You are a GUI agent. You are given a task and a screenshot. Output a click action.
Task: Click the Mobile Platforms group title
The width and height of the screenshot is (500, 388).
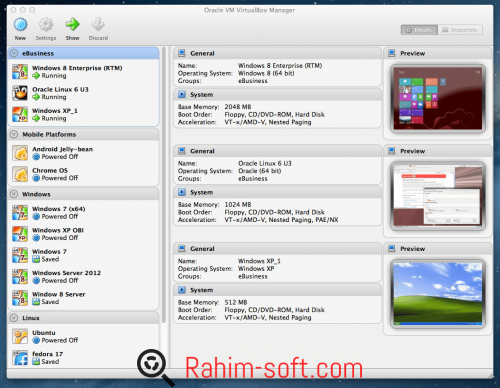click(x=49, y=134)
